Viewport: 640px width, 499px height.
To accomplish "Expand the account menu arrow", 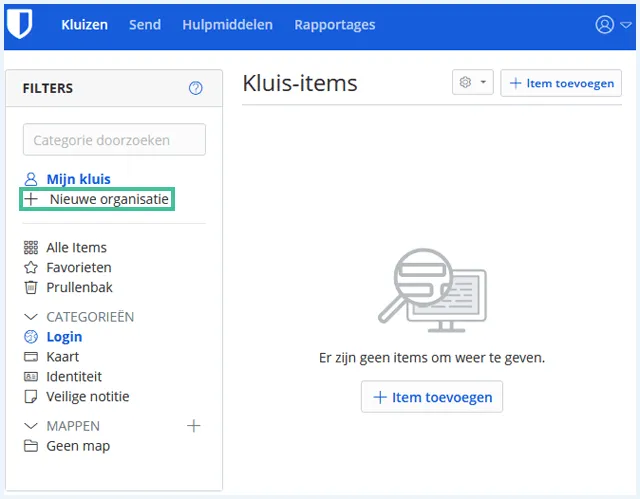I will click(626, 25).
